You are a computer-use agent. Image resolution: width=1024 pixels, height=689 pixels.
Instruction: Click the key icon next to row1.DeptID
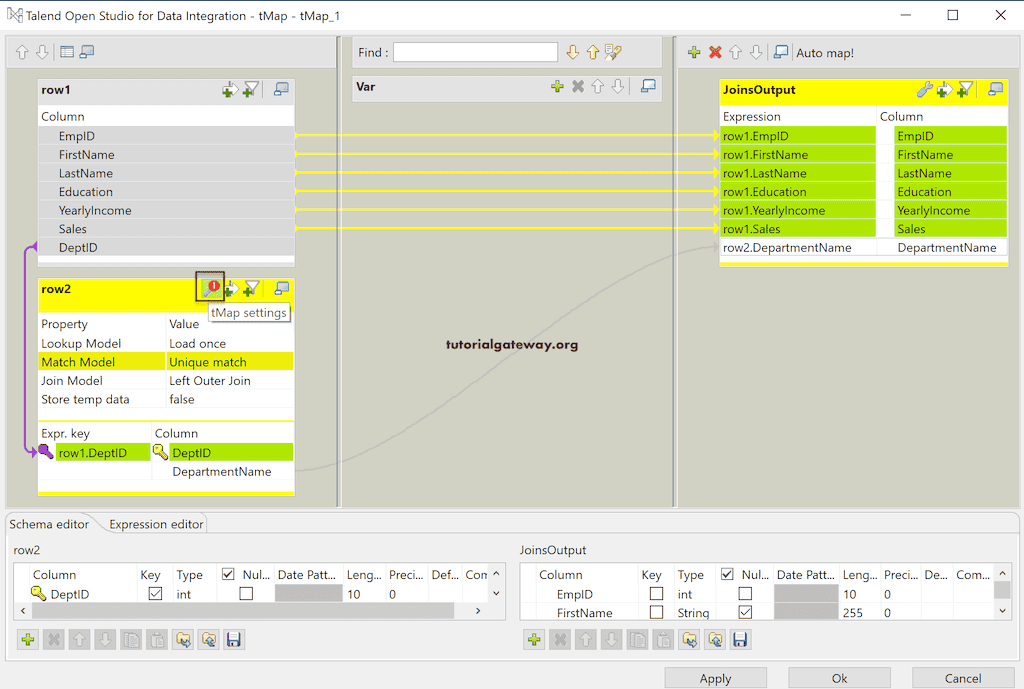click(x=46, y=452)
